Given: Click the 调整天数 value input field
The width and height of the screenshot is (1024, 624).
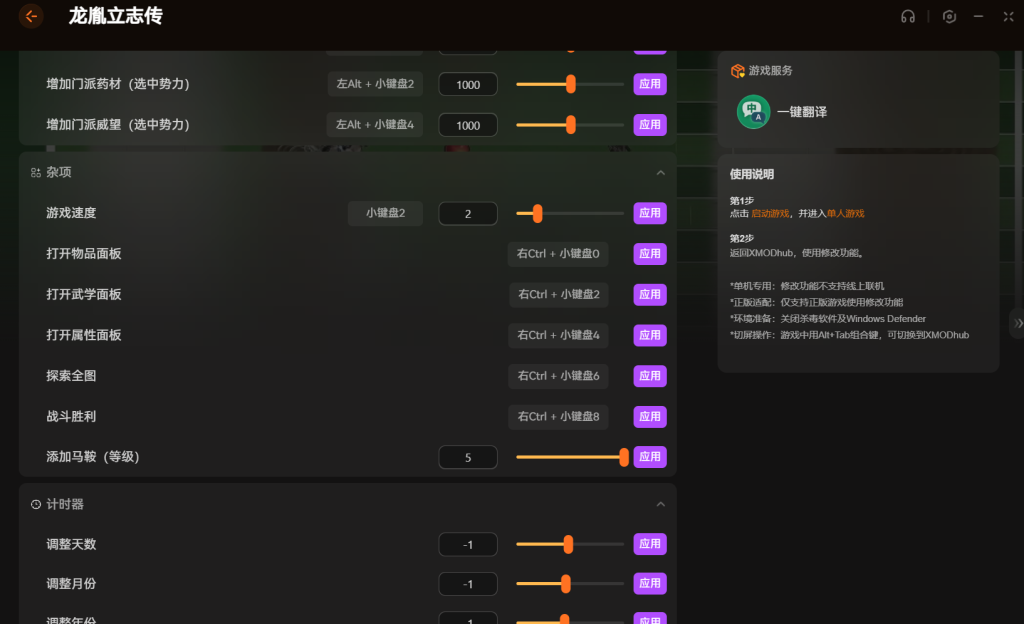Looking at the screenshot, I should click(468, 545).
